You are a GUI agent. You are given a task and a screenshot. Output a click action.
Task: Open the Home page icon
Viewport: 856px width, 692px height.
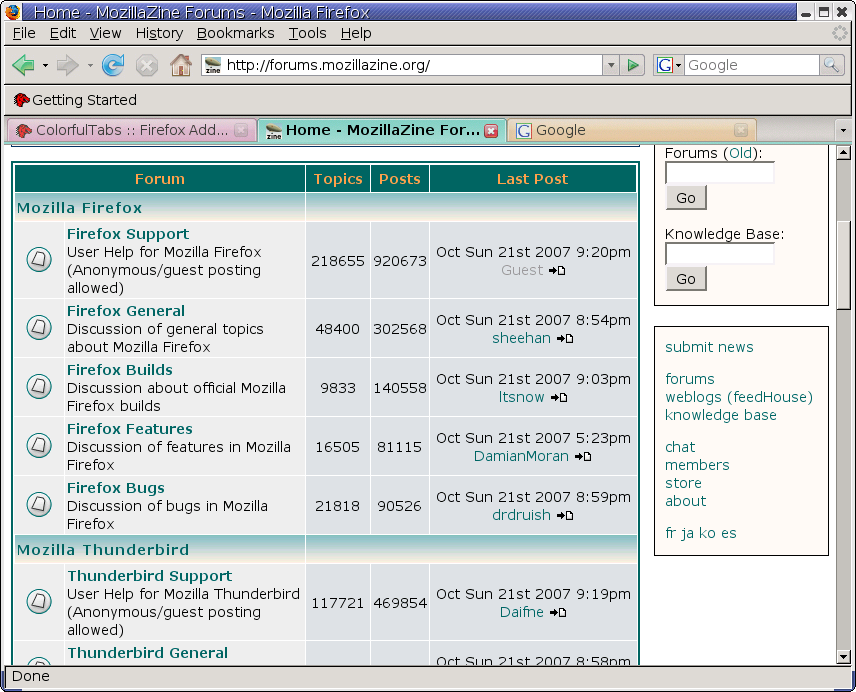point(181,65)
